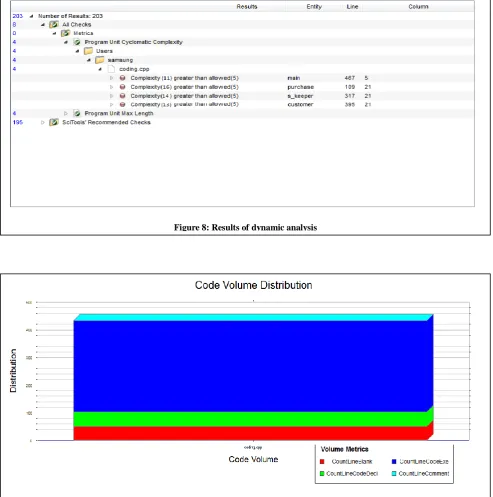This screenshot has width=493, height=497.
Task: Expand the customer complexity violation row
Action: [x=112, y=105]
